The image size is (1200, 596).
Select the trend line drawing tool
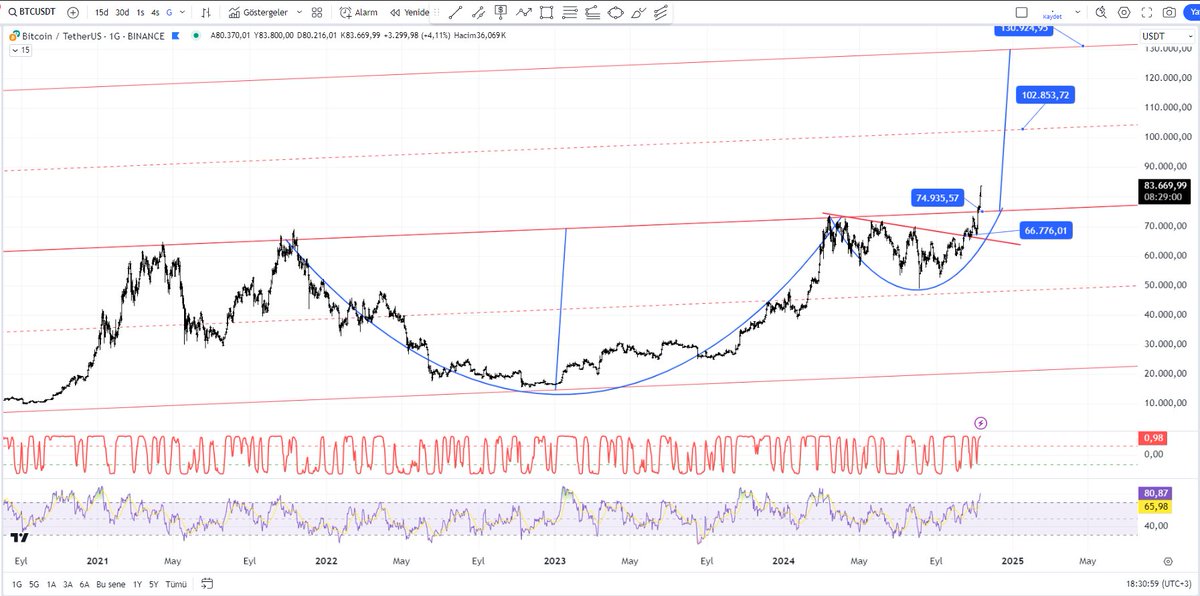(x=455, y=12)
